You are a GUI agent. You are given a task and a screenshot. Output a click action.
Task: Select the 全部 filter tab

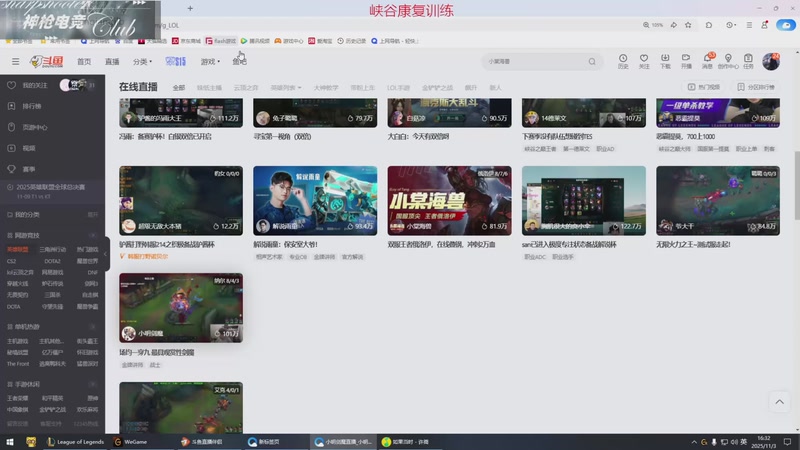[x=179, y=88]
